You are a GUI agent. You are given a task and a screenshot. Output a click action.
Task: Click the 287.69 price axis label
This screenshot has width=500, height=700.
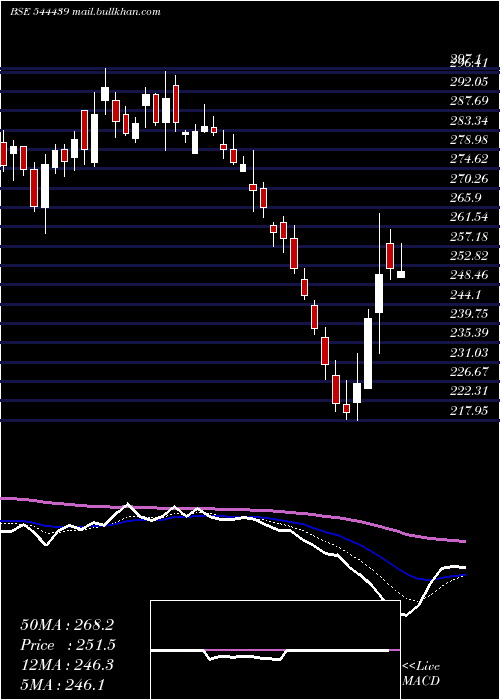click(469, 101)
